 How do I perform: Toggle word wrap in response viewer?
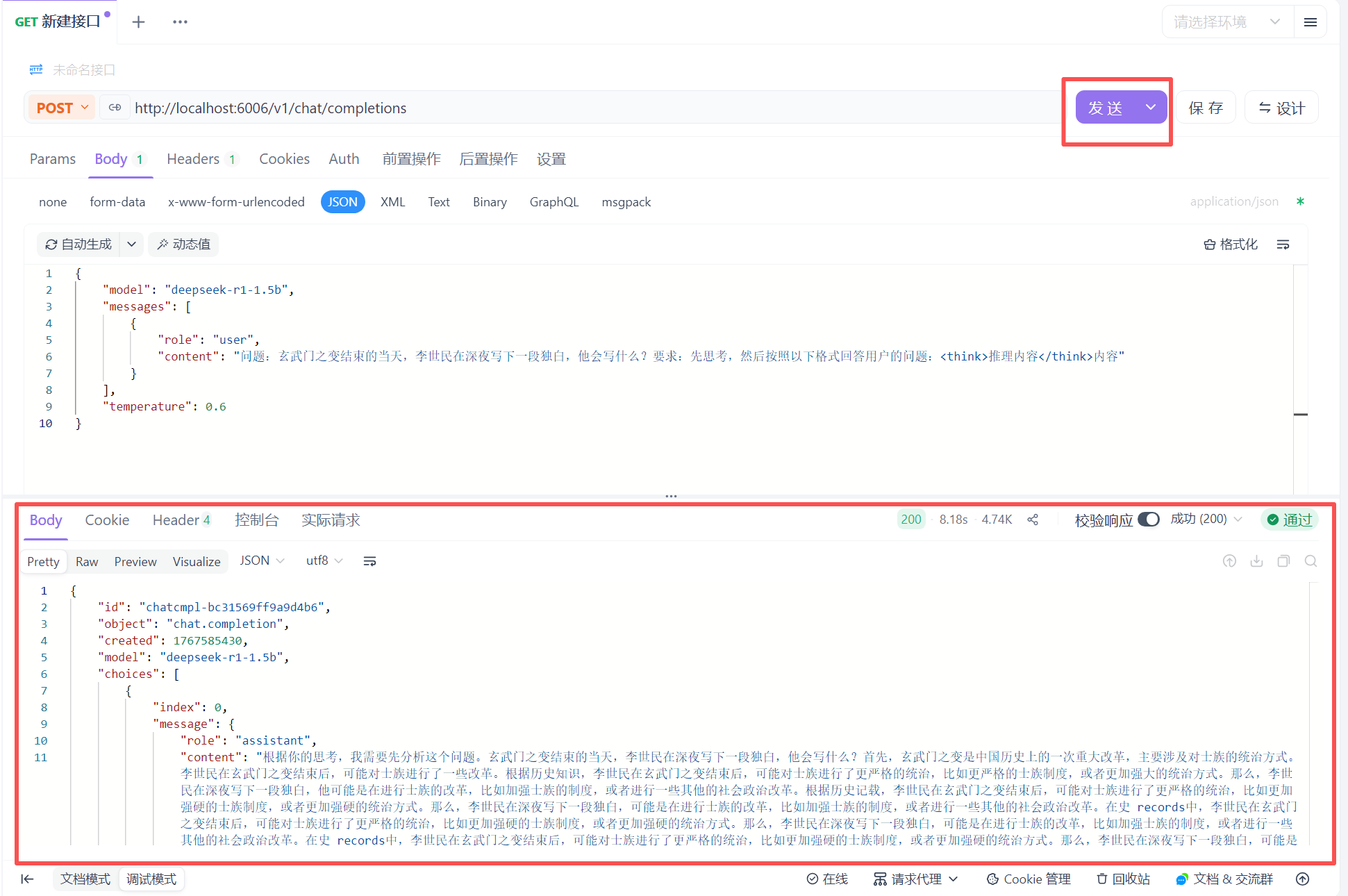pyautogui.click(x=369, y=561)
